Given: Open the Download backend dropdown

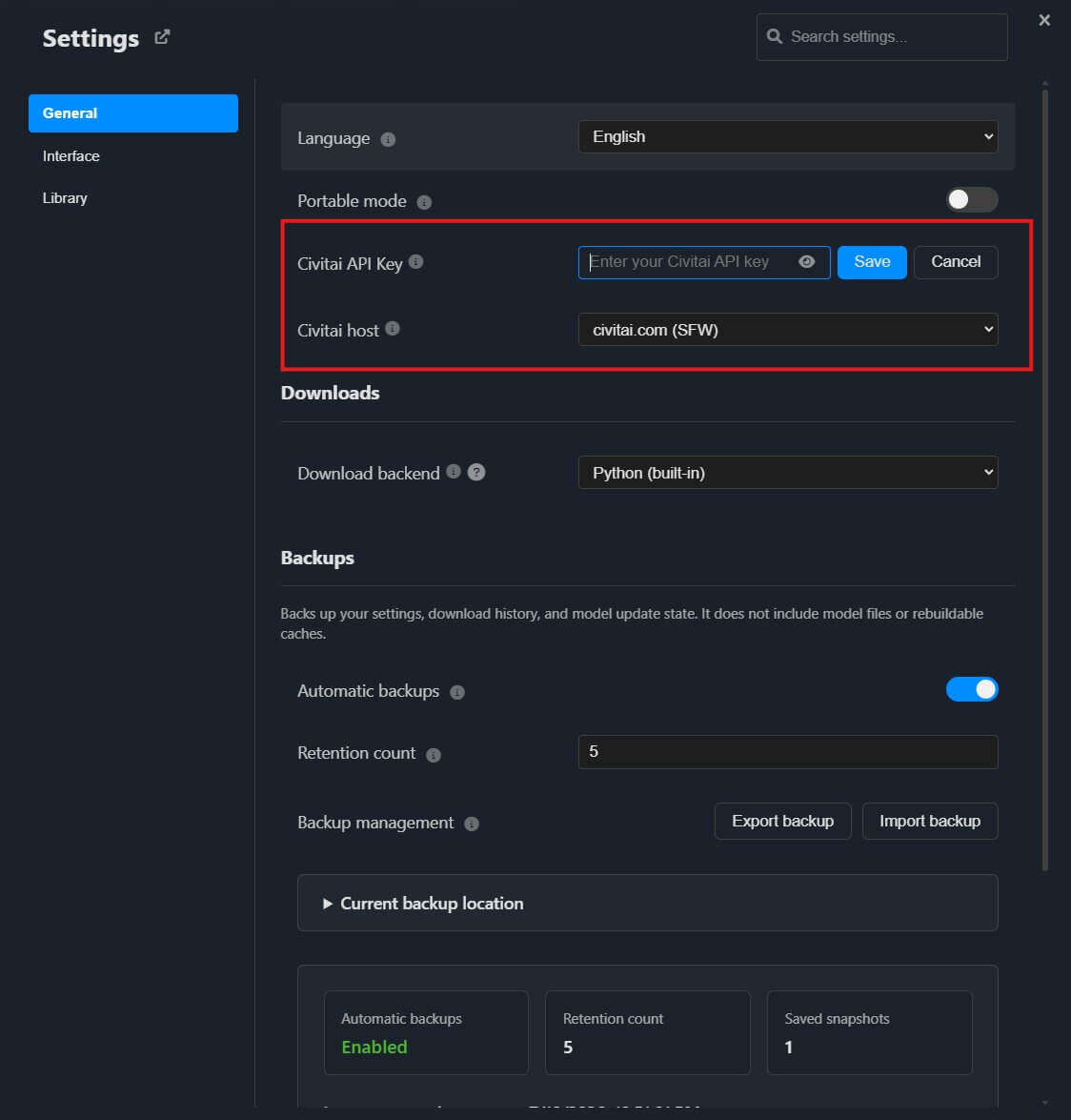Looking at the screenshot, I should pyautogui.click(x=788, y=472).
